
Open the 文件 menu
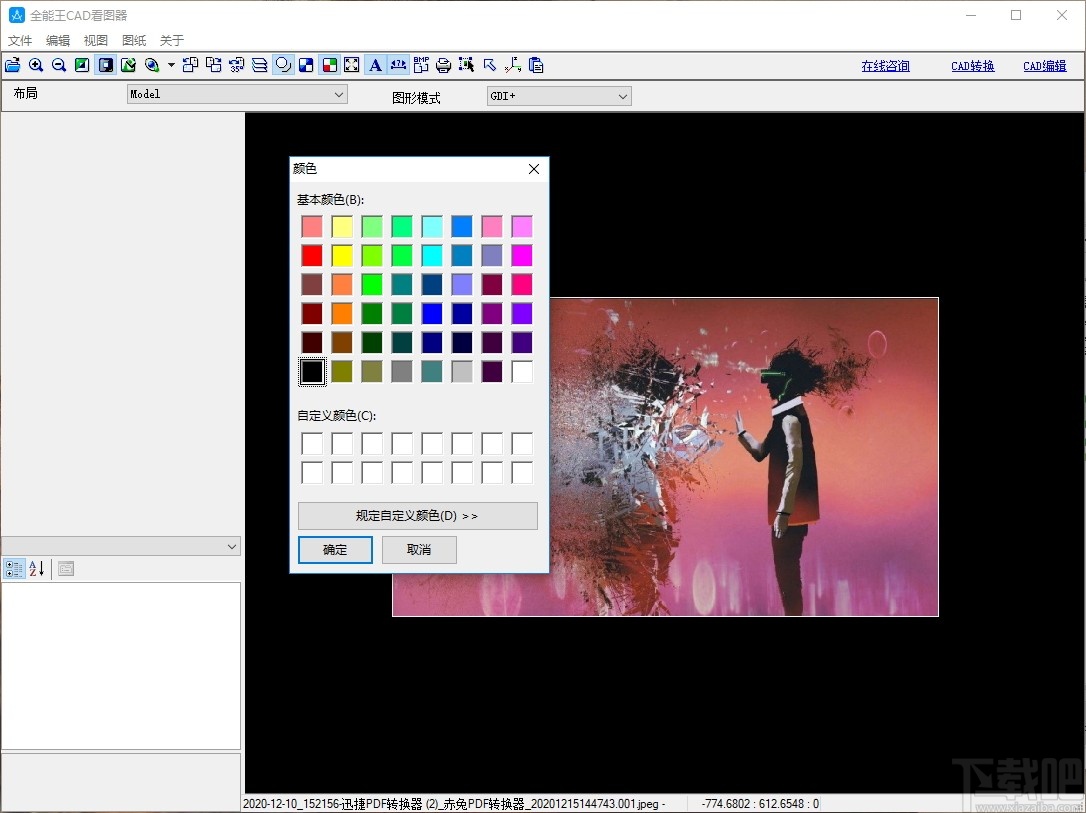tap(20, 40)
